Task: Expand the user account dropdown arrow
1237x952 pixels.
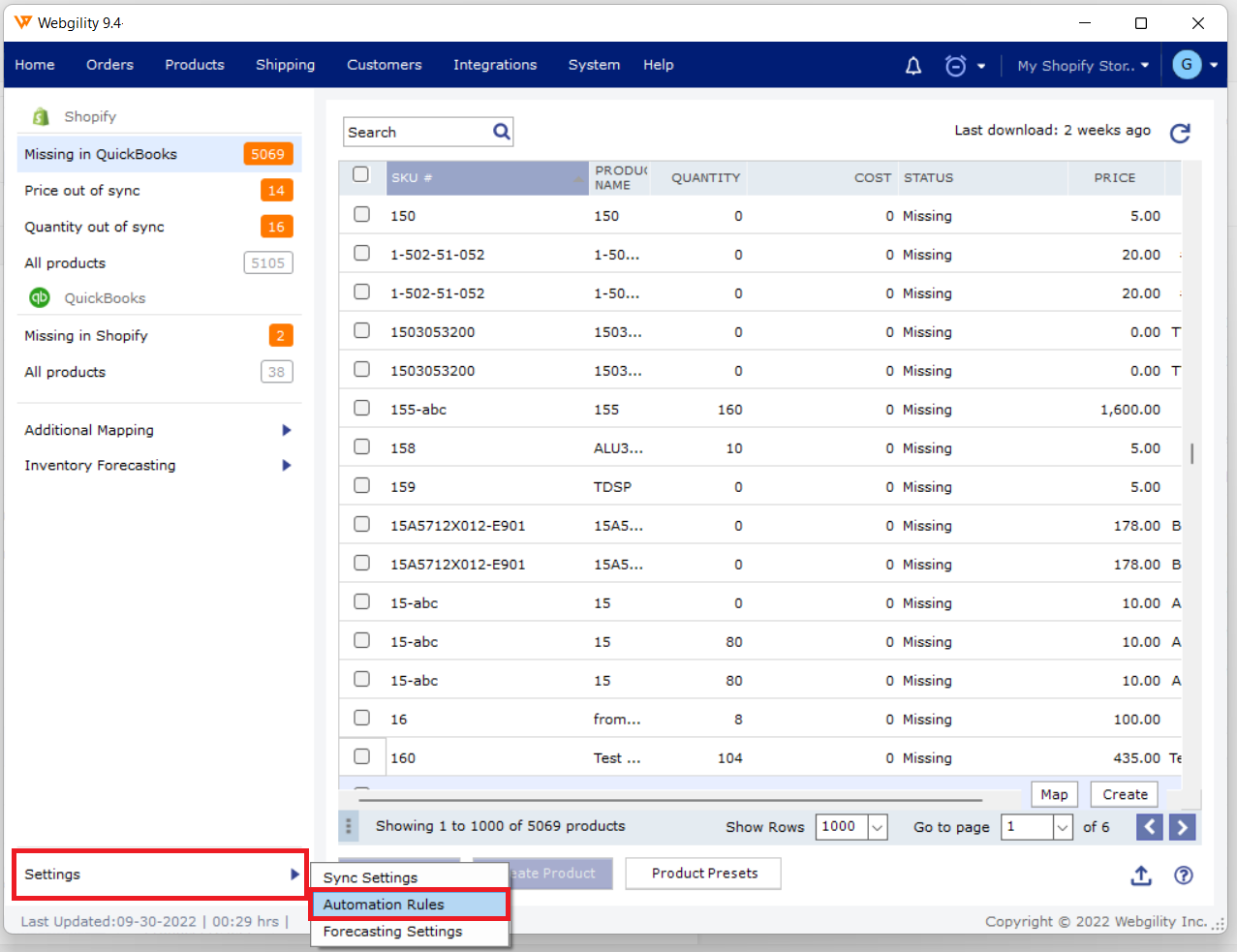Action: point(1214,66)
